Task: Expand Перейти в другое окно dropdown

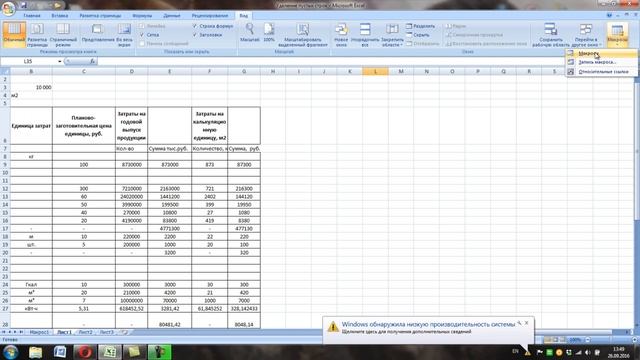Action: (586, 34)
